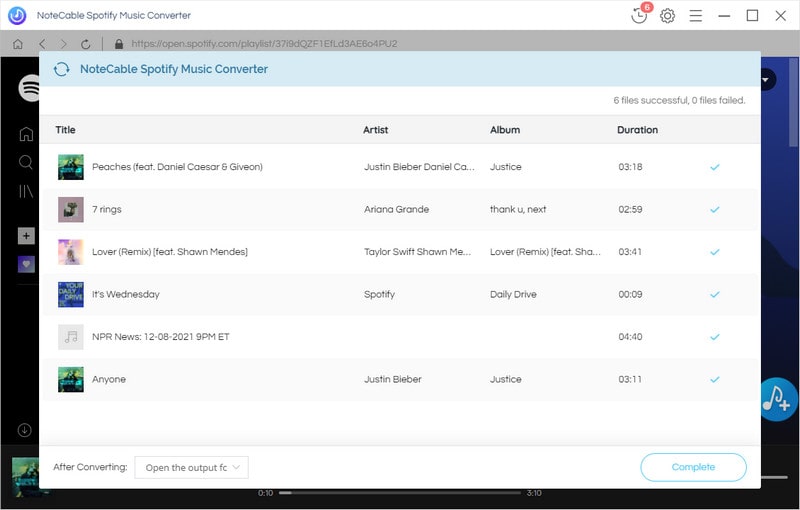Image resolution: width=800 pixels, height=510 pixels.
Task: Click the lock icon beside the URL
Action: (x=119, y=44)
